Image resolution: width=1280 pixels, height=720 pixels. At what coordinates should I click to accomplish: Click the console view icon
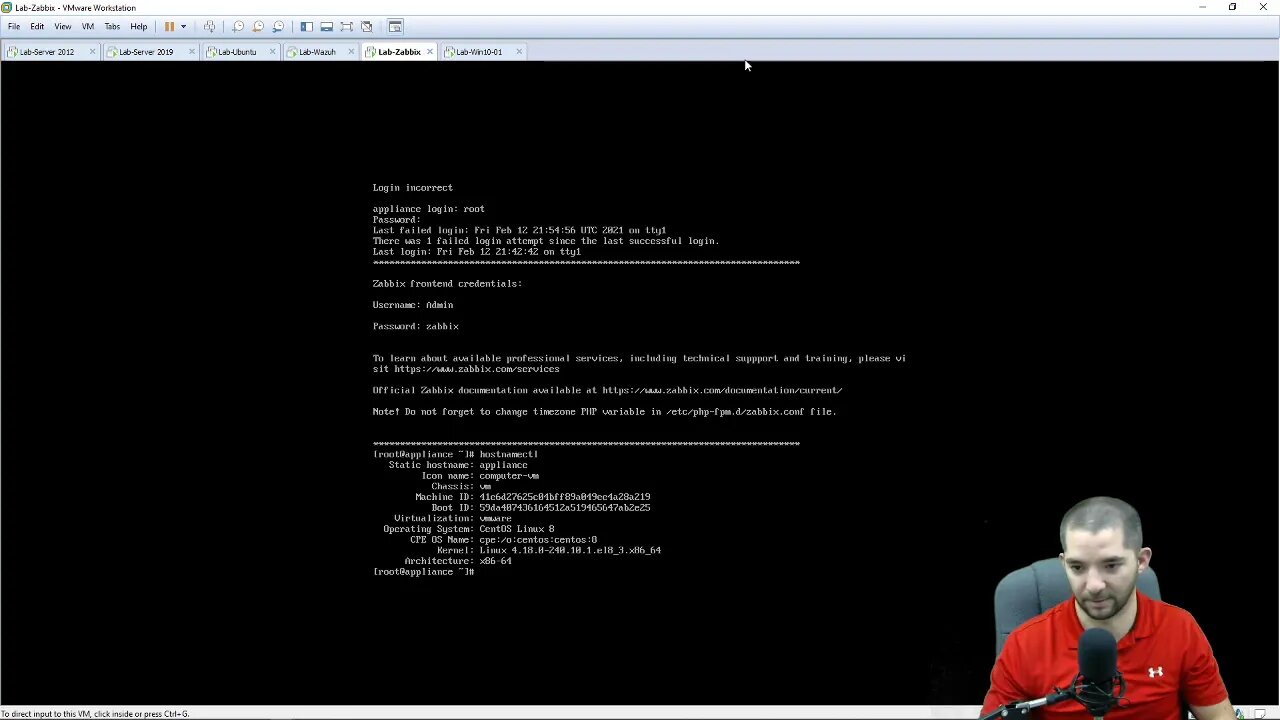(395, 27)
